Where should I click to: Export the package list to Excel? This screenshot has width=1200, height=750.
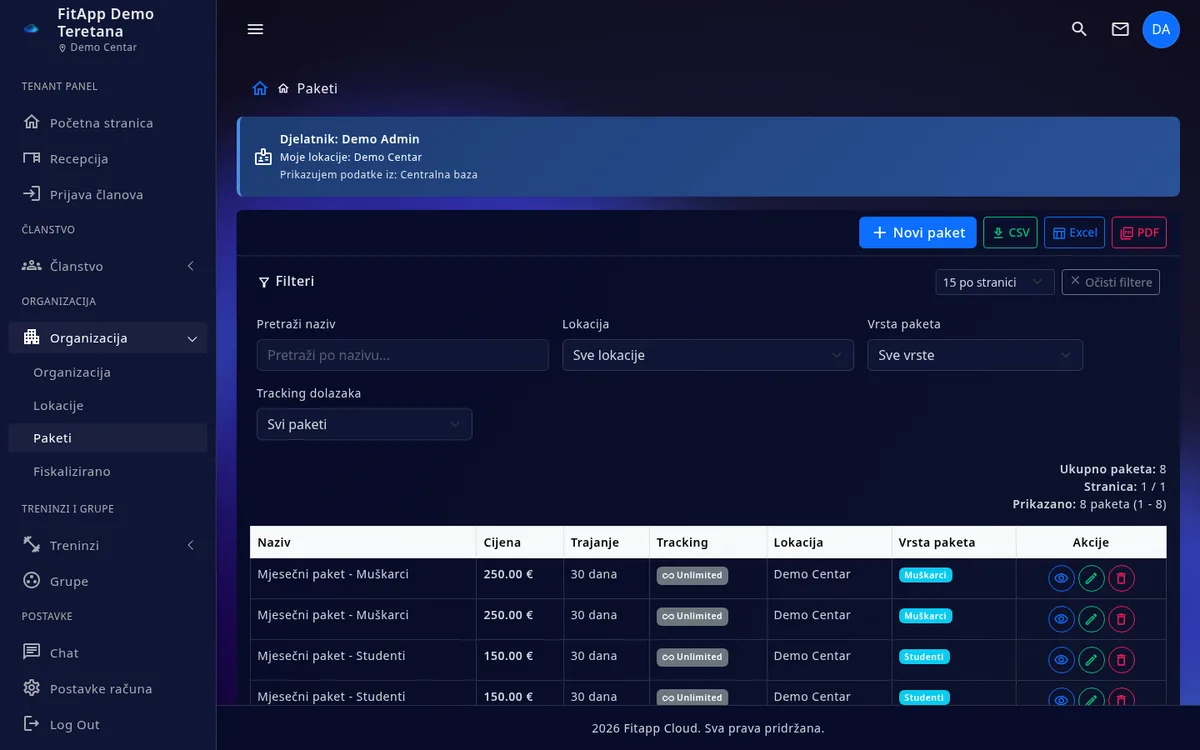(x=1075, y=233)
